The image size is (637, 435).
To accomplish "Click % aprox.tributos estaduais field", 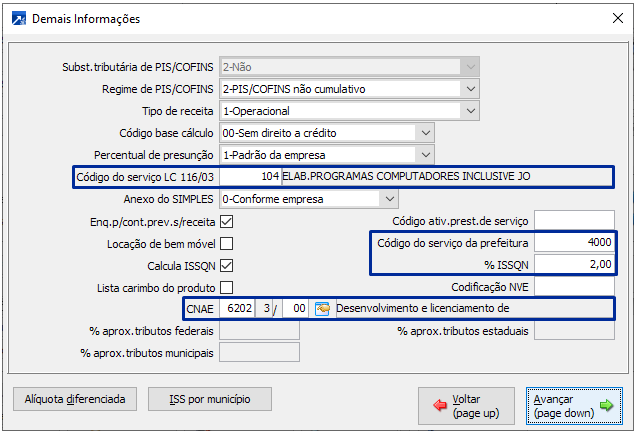I will pos(574,331).
